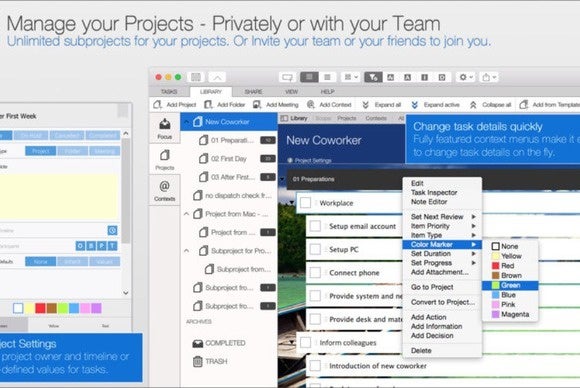
Task: Check the Workplace task checkbox
Action: click(x=305, y=203)
